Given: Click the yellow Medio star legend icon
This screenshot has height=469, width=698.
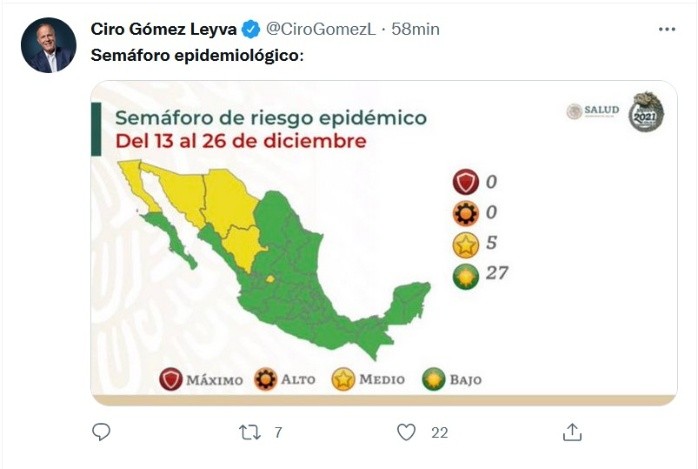Looking at the screenshot, I should (x=344, y=380).
